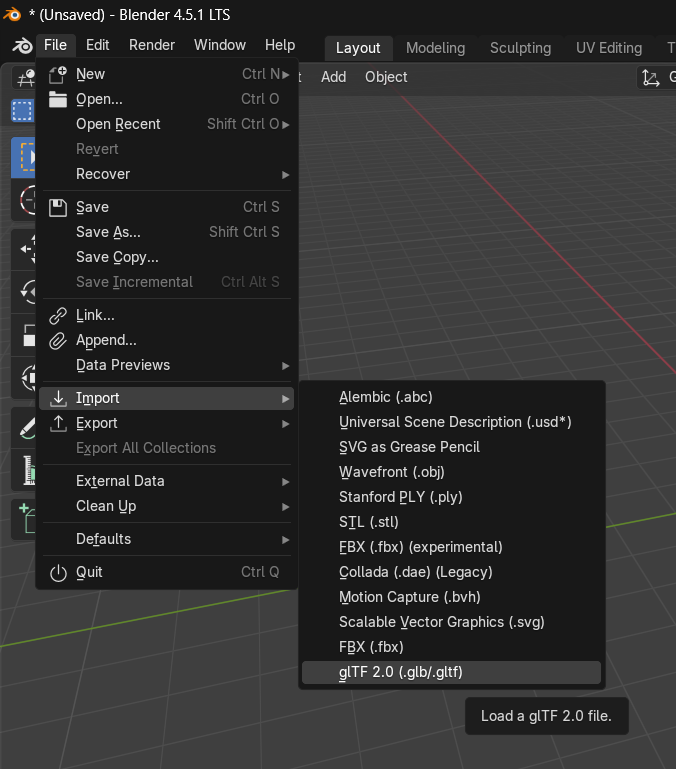Click the Save floppy disk icon
The height and width of the screenshot is (769, 676).
(x=58, y=207)
